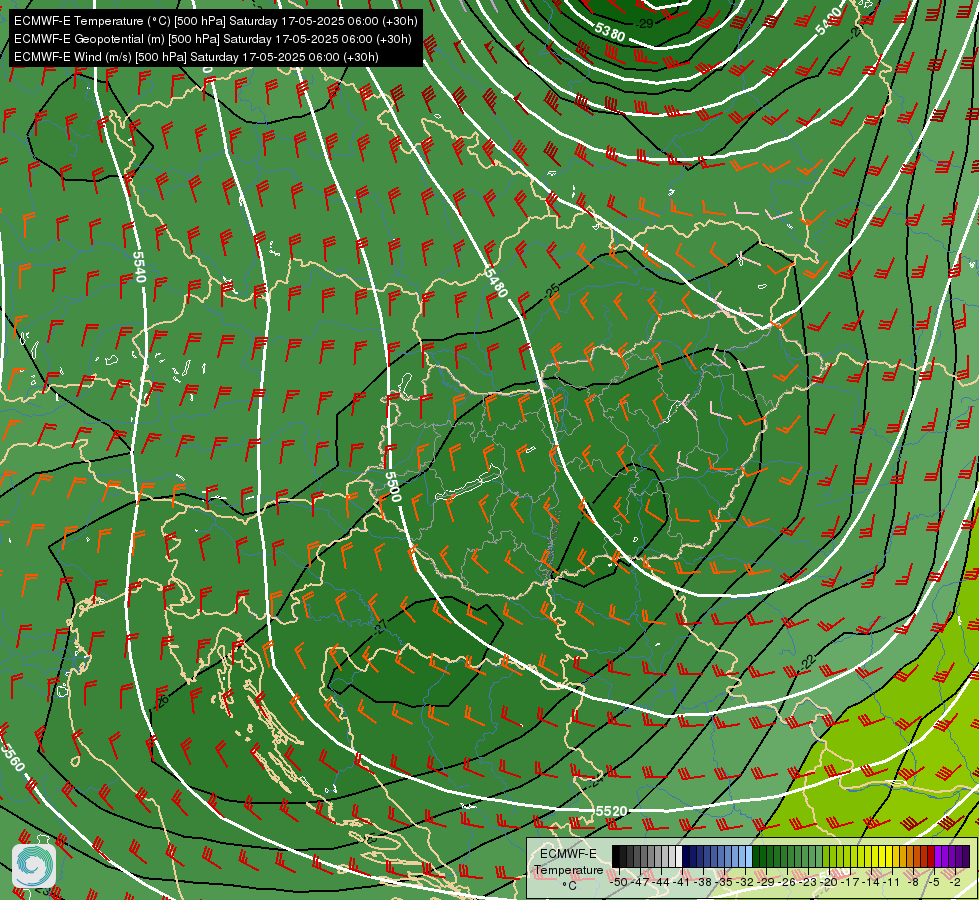Click the -20 legend tick label
The image size is (979, 900).
(829, 882)
